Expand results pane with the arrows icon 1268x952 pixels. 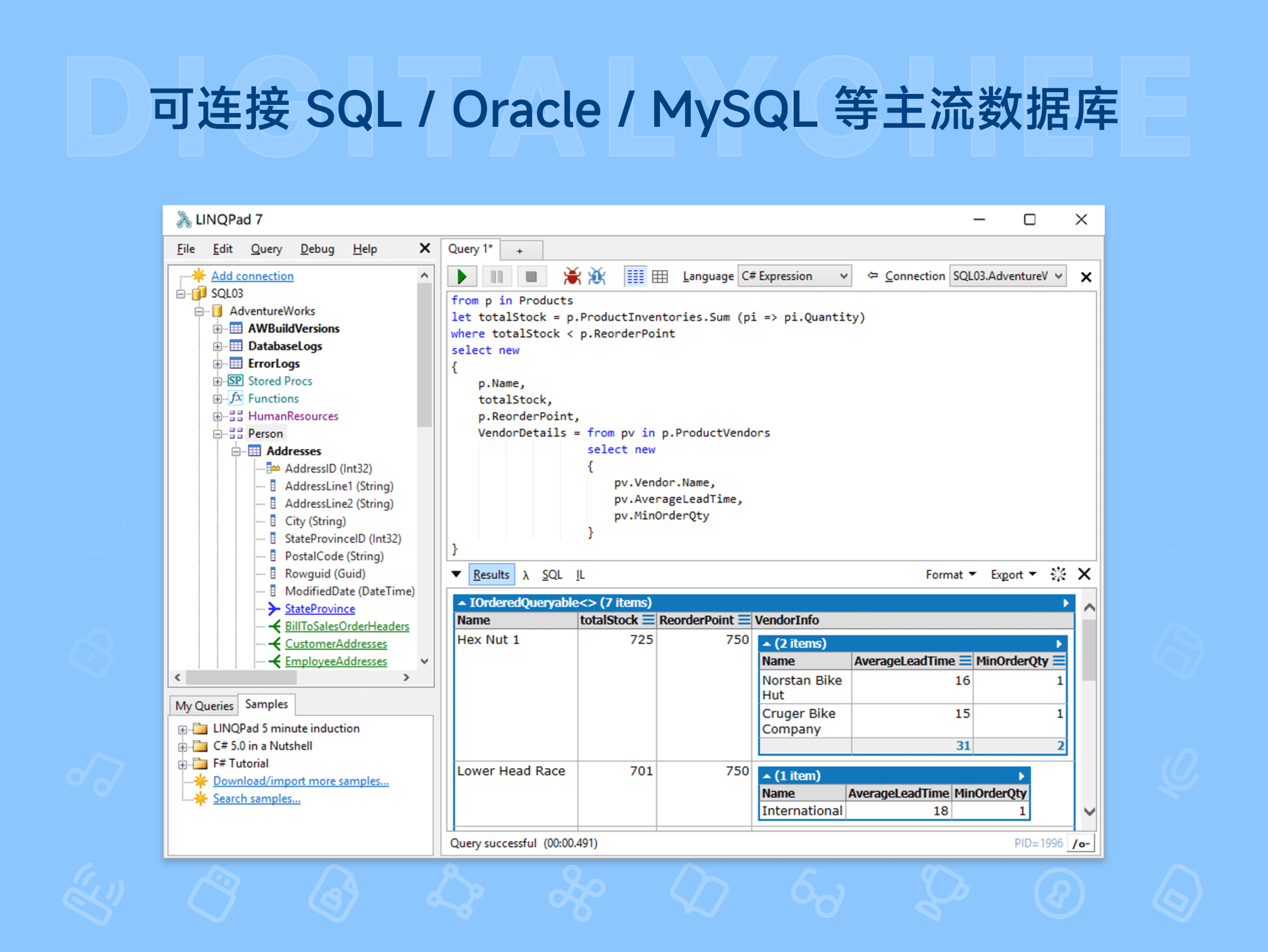tap(1058, 574)
